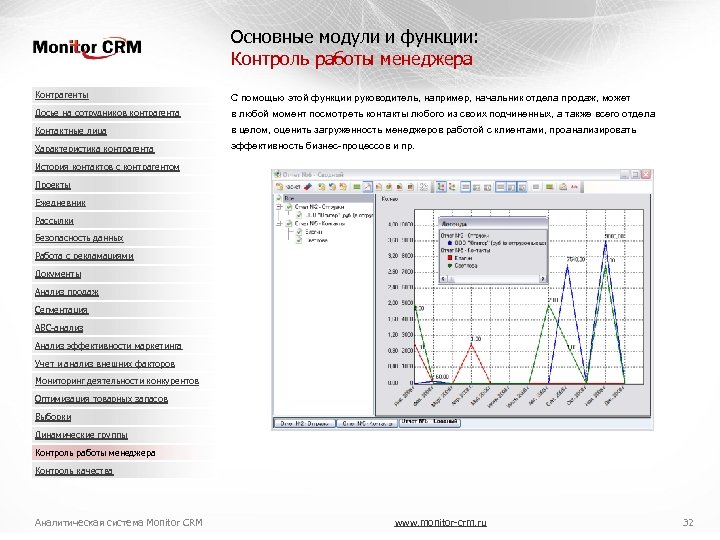The width and height of the screenshot is (720, 540).
Task: Toggle the highlighted tree-structure toolbar icon
Action: pyautogui.click(x=441, y=187)
